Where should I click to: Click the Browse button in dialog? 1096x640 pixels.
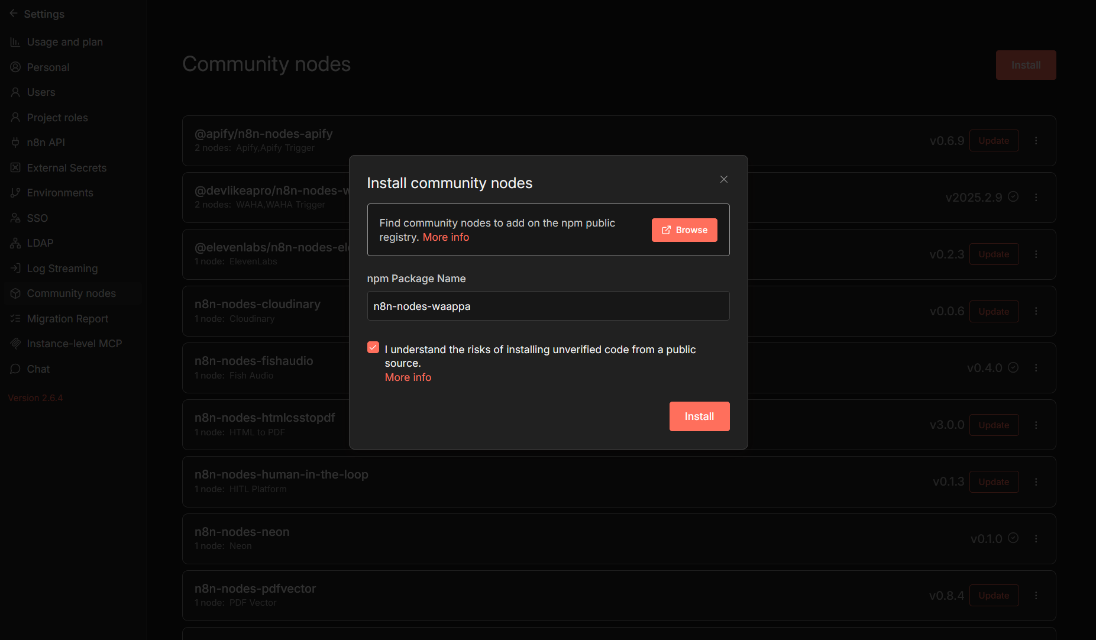tap(684, 230)
